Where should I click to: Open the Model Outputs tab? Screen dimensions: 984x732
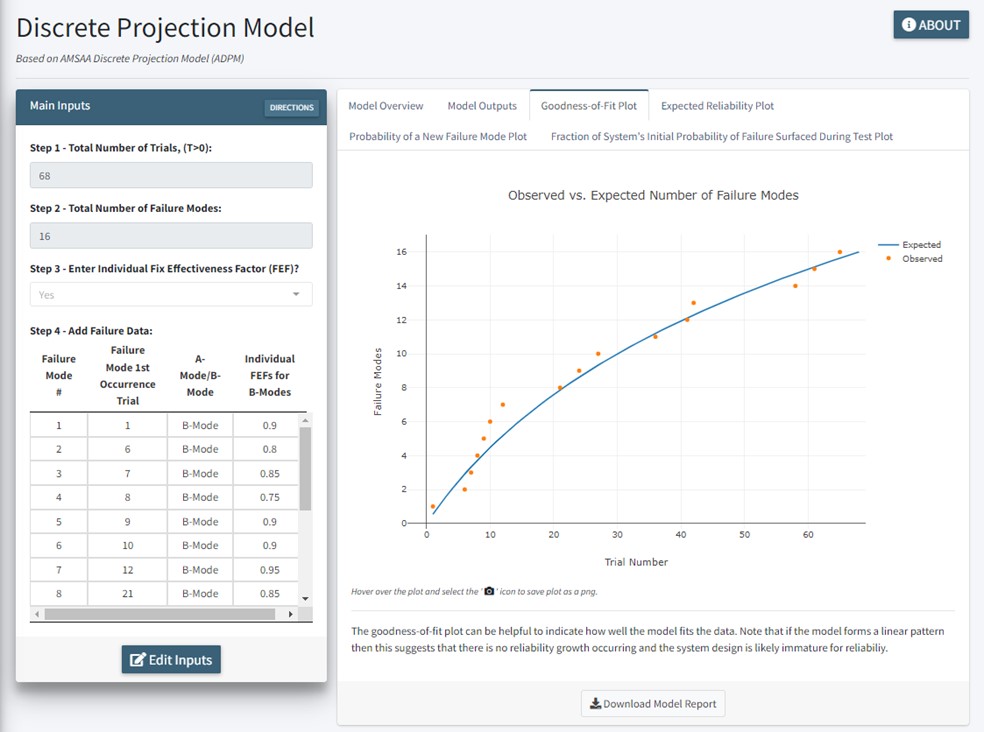click(x=482, y=106)
